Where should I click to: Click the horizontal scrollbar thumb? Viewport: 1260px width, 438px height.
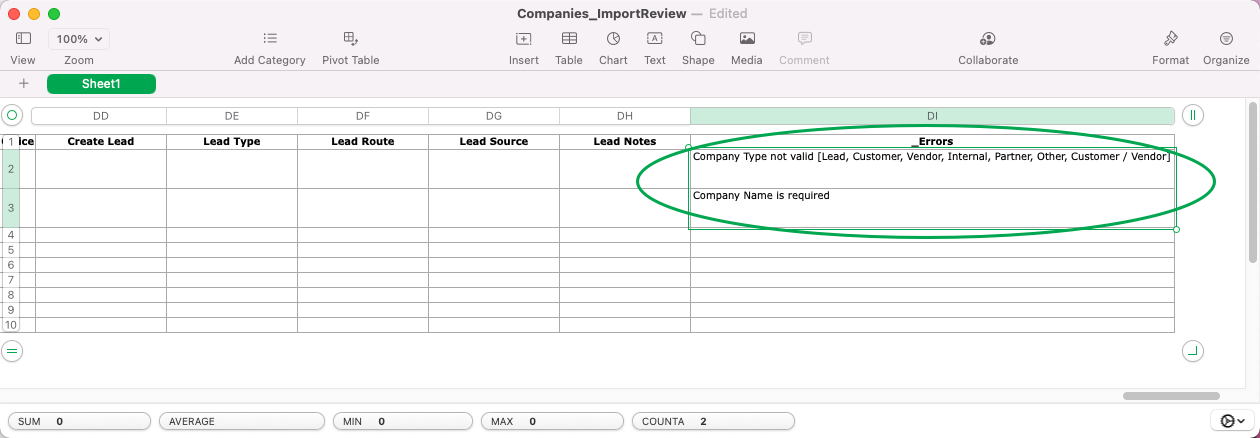(1171, 396)
